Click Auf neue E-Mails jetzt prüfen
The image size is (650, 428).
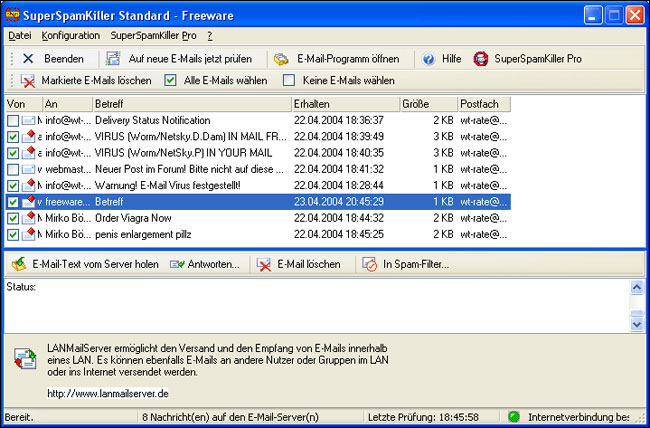pyautogui.click(x=190, y=59)
